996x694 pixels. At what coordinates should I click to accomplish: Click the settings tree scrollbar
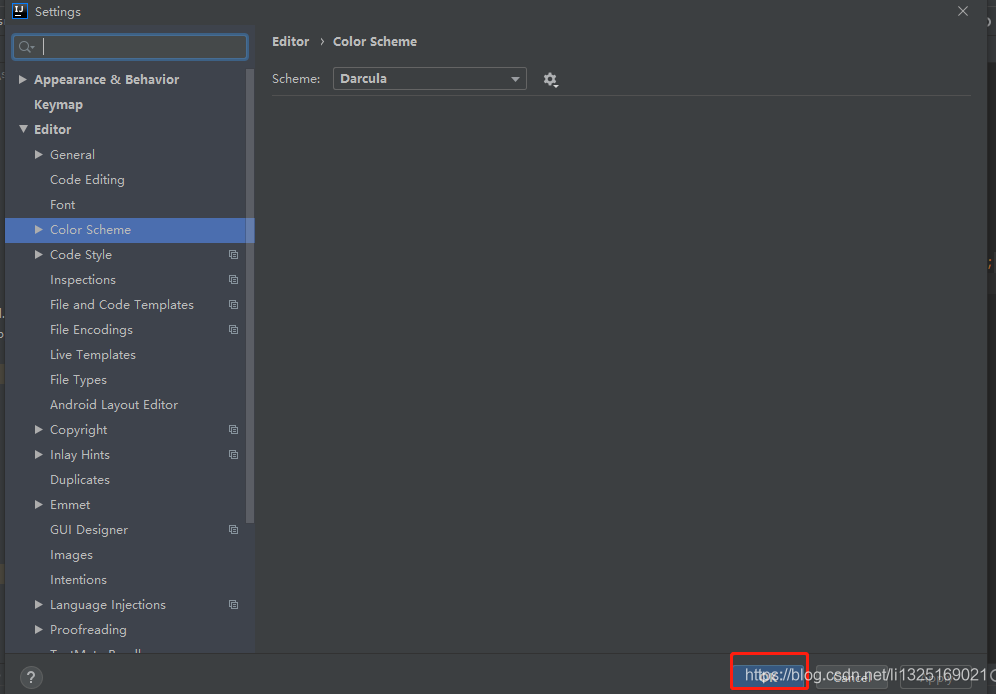coord(250,295)
